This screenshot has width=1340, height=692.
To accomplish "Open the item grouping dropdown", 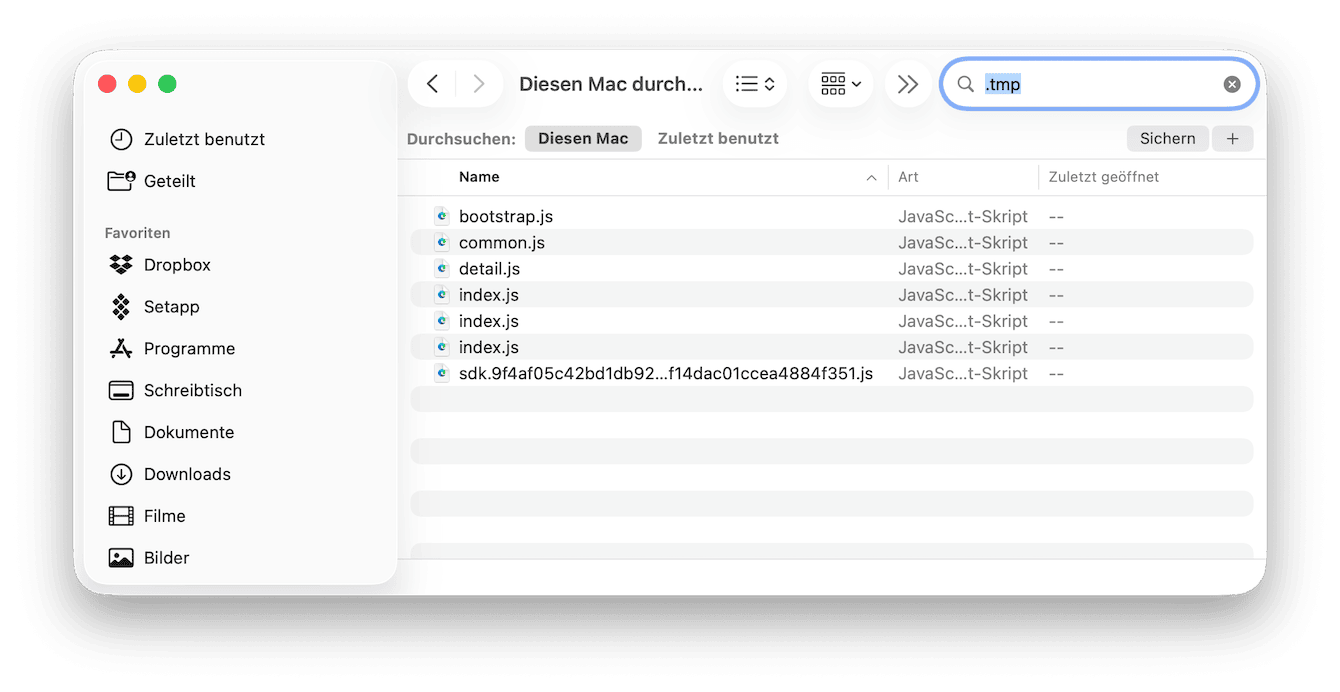I will tap(840, 83).
